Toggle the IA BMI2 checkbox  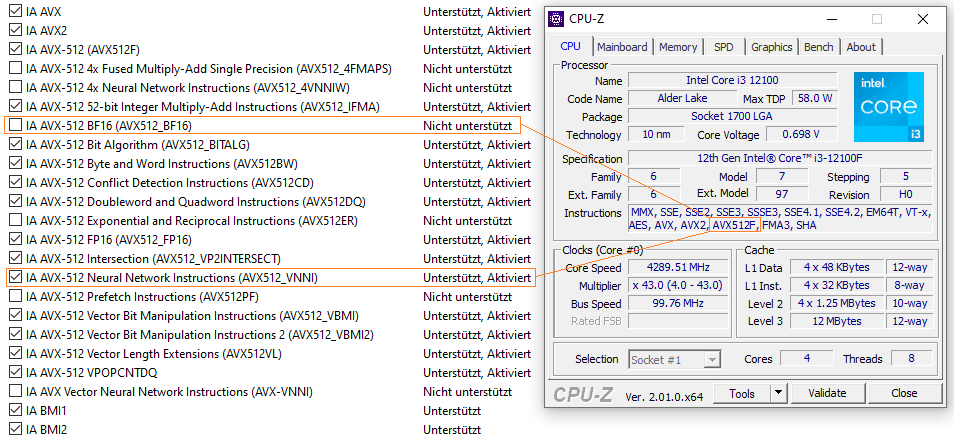click(16, 429)
